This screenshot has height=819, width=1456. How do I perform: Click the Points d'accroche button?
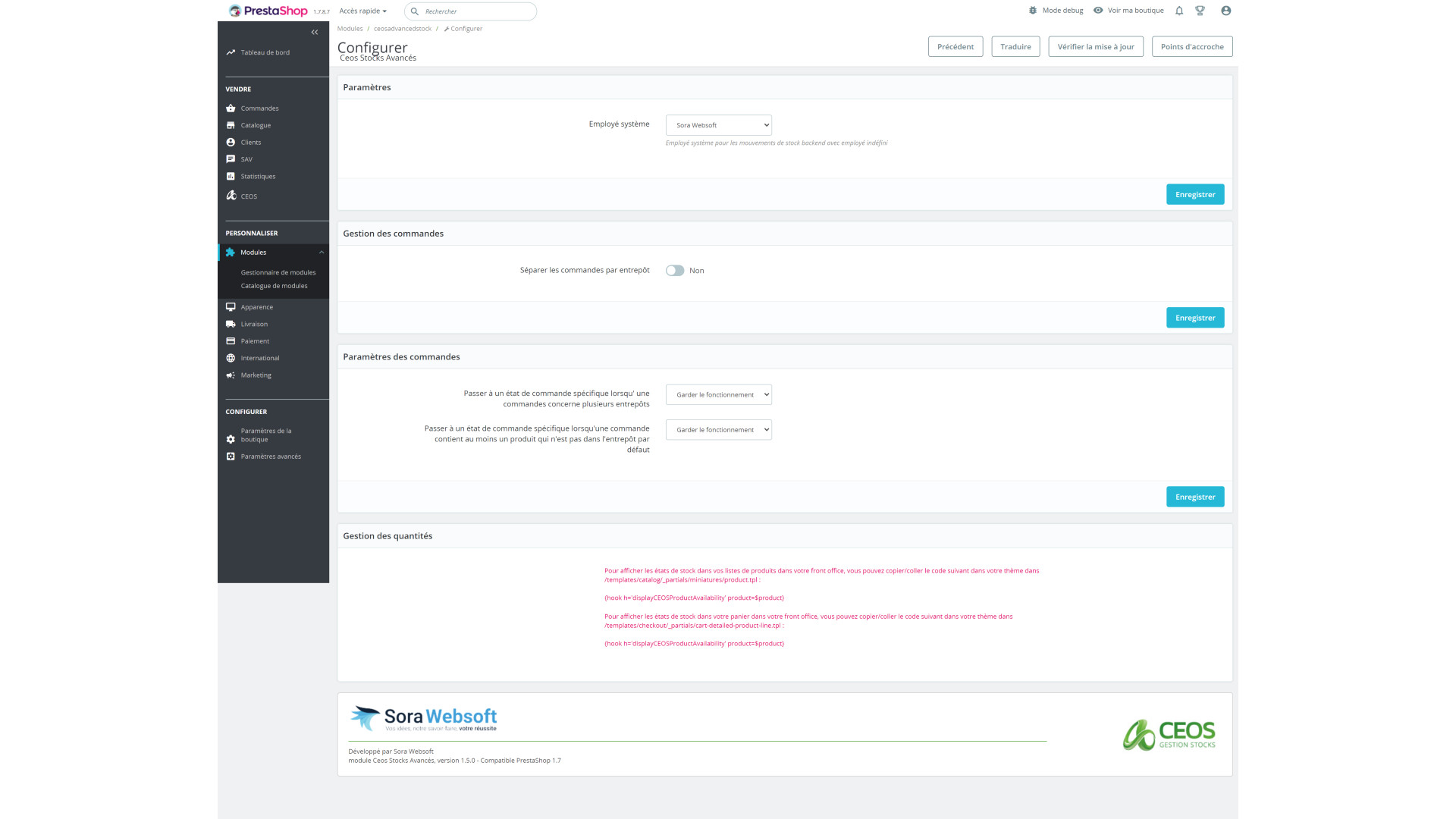[x=1191, y=46]
